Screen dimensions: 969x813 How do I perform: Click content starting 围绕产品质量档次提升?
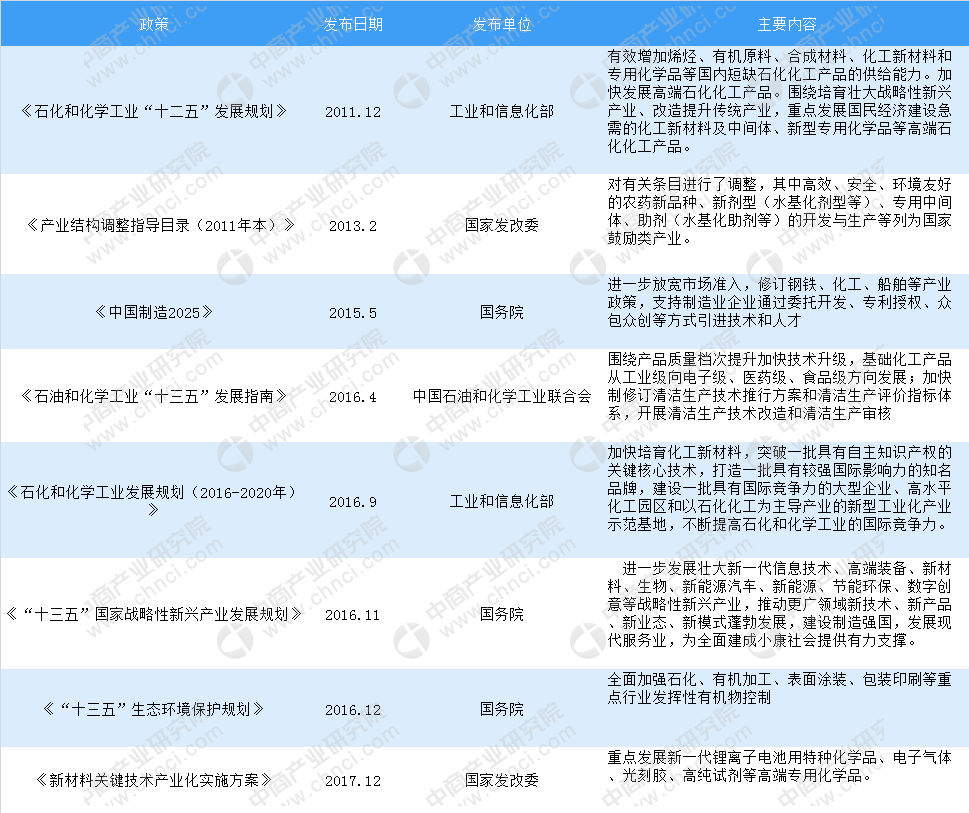[779, 386]
